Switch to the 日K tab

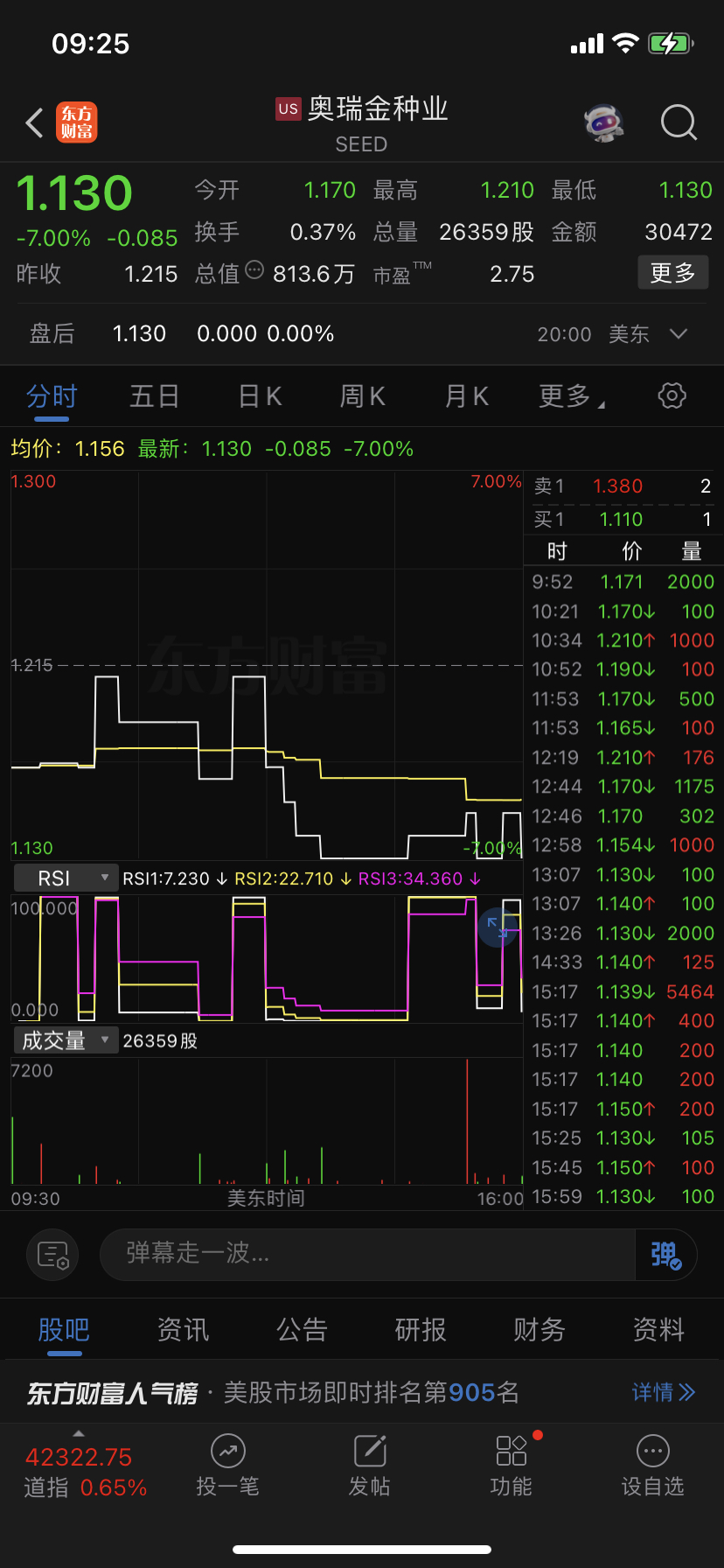click(x=261, y=396)
